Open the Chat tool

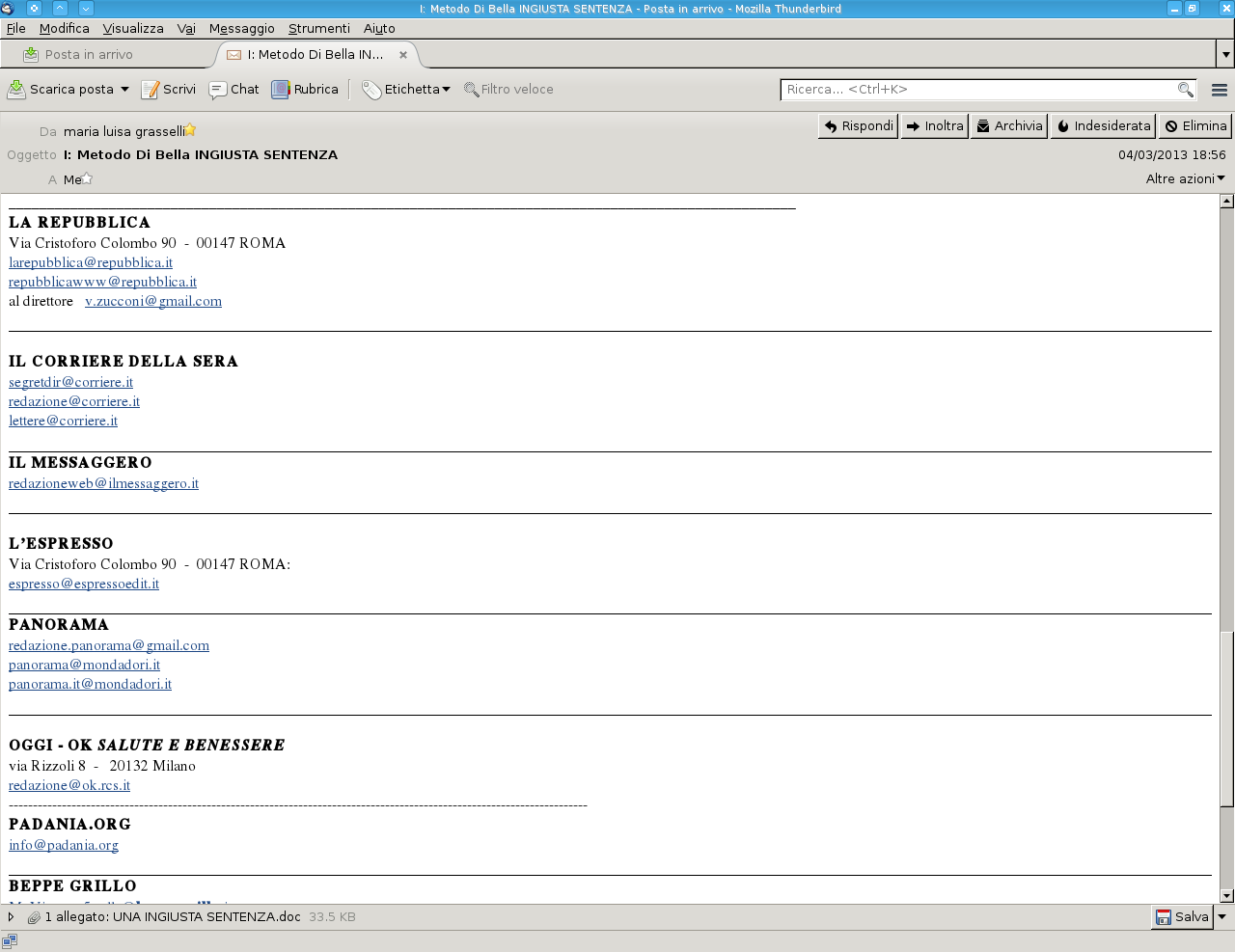234,90
